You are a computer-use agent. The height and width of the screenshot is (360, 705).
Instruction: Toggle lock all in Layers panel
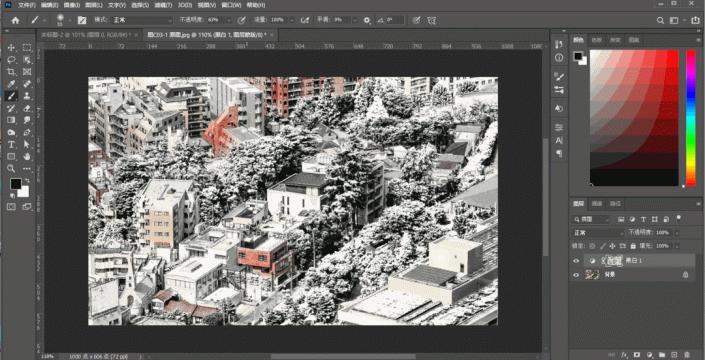coord(633,246)
